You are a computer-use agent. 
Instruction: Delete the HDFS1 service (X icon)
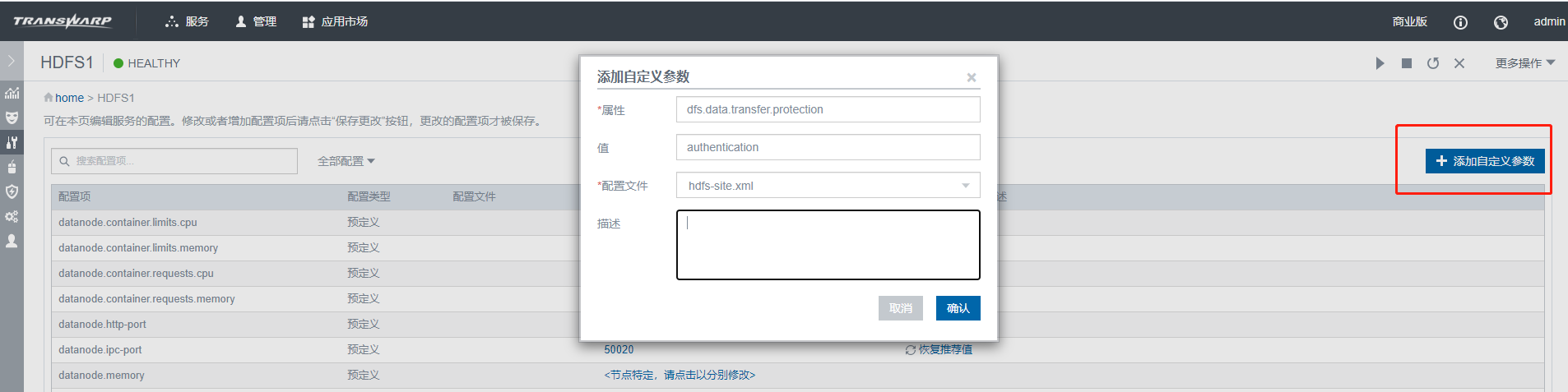(1459, 63)
